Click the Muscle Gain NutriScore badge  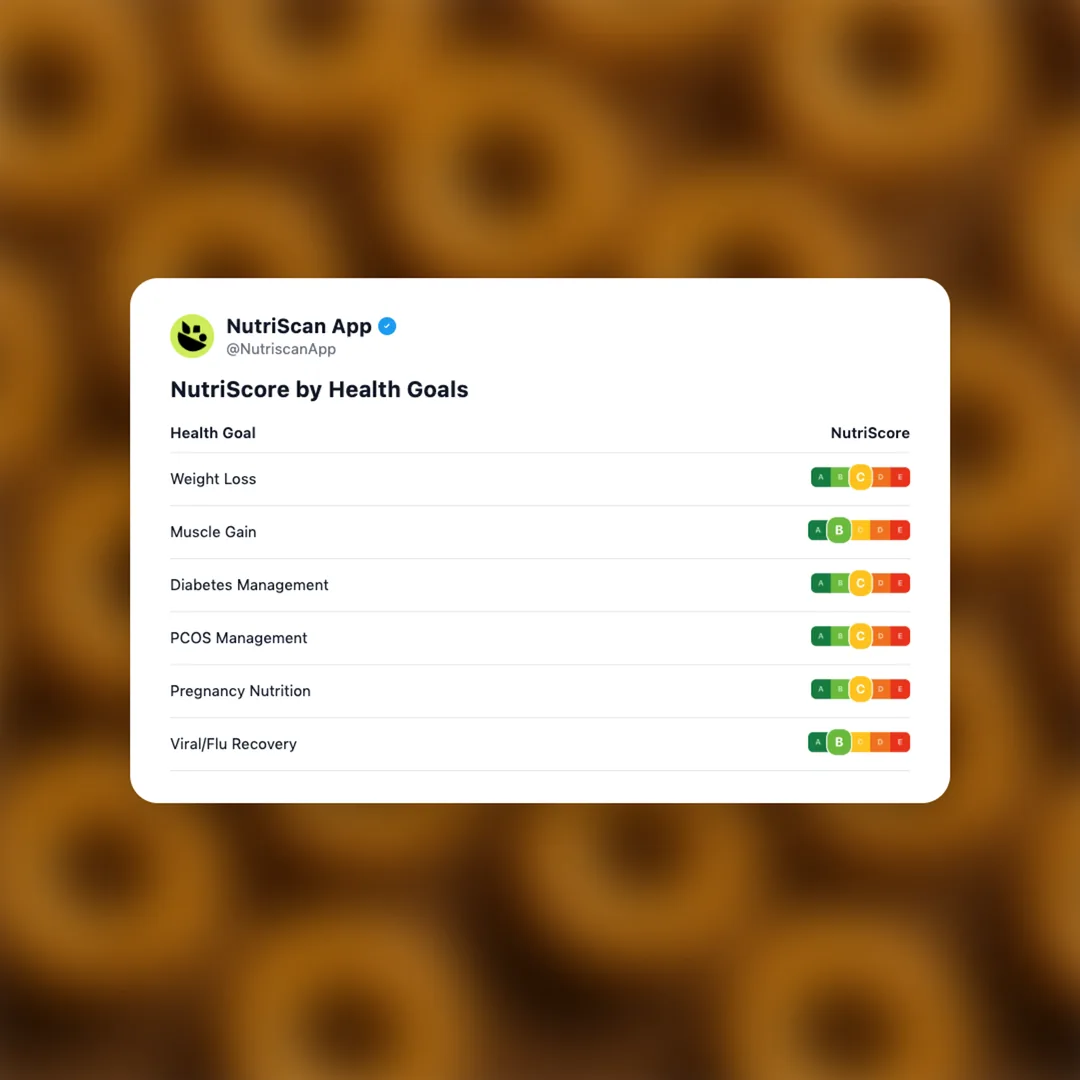[859, 531]
